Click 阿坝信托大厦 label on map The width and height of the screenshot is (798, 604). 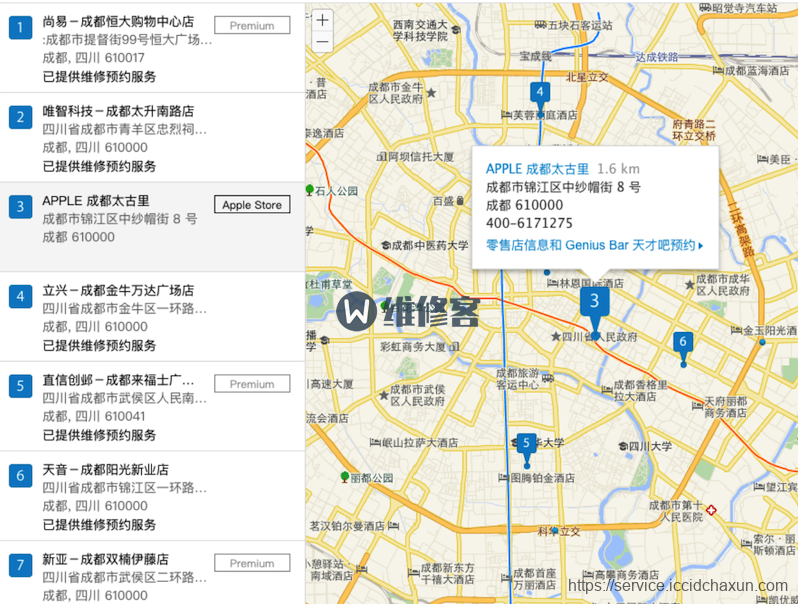tap(421, 157)
